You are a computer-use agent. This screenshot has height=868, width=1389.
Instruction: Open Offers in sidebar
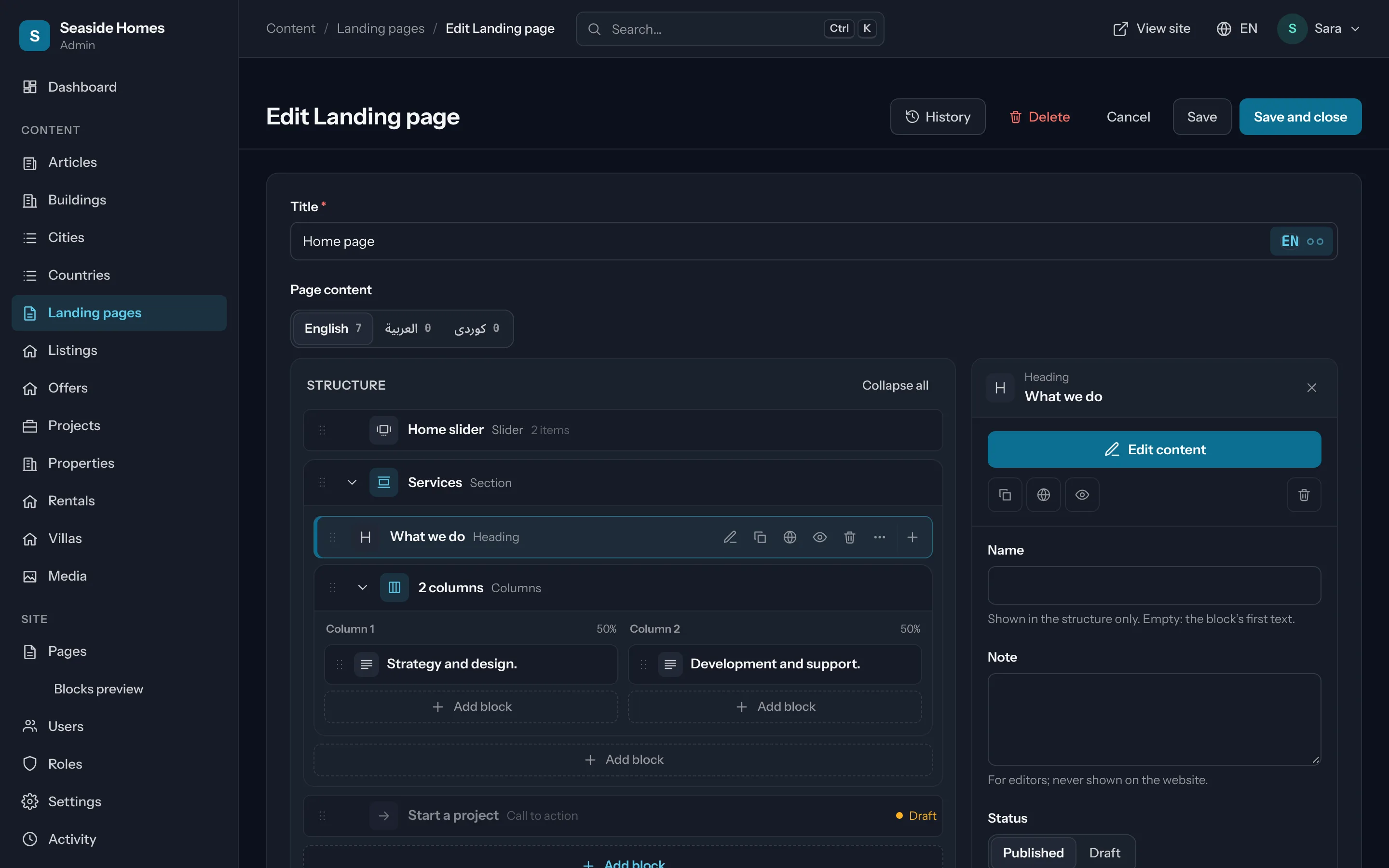coord(119,388)
